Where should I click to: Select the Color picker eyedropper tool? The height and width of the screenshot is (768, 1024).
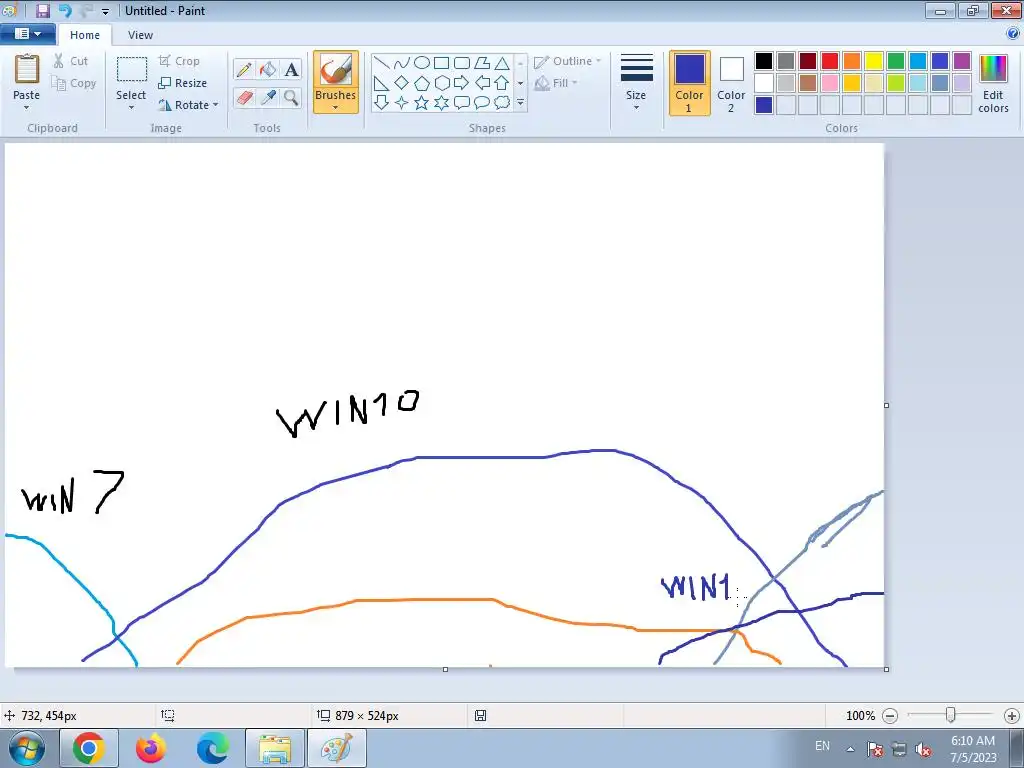coord(268,98)
